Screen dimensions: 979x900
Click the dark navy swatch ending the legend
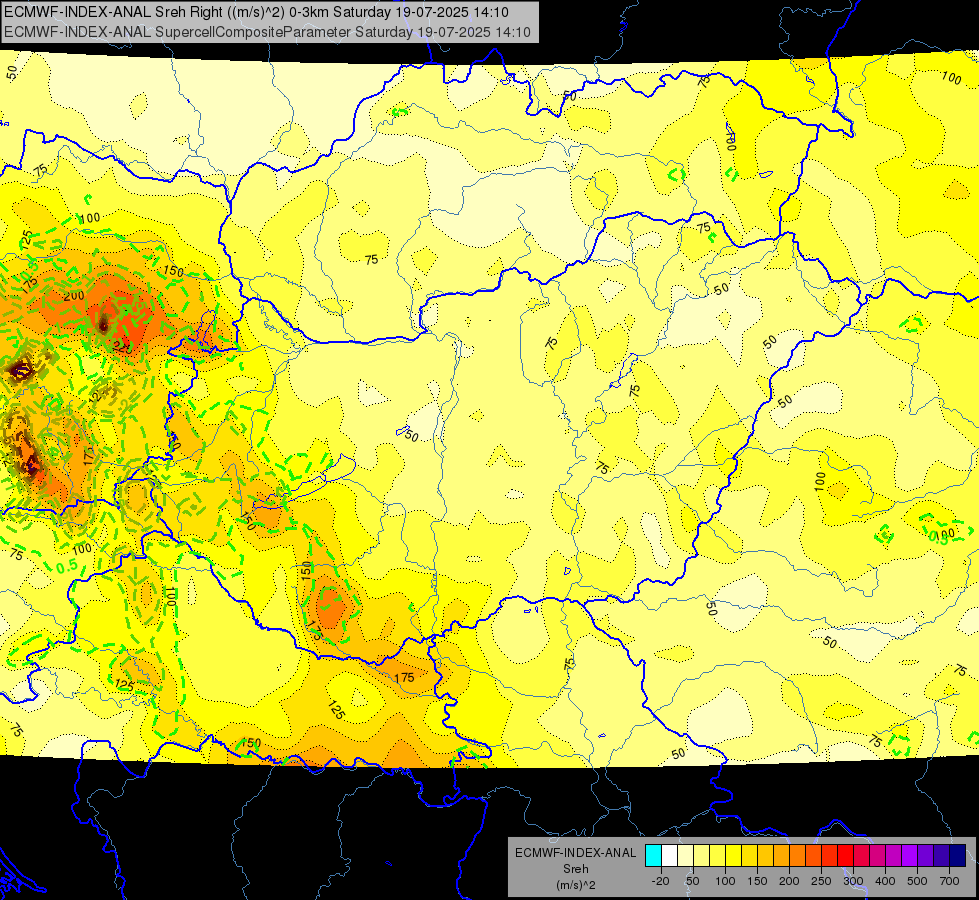coord(958,856)
